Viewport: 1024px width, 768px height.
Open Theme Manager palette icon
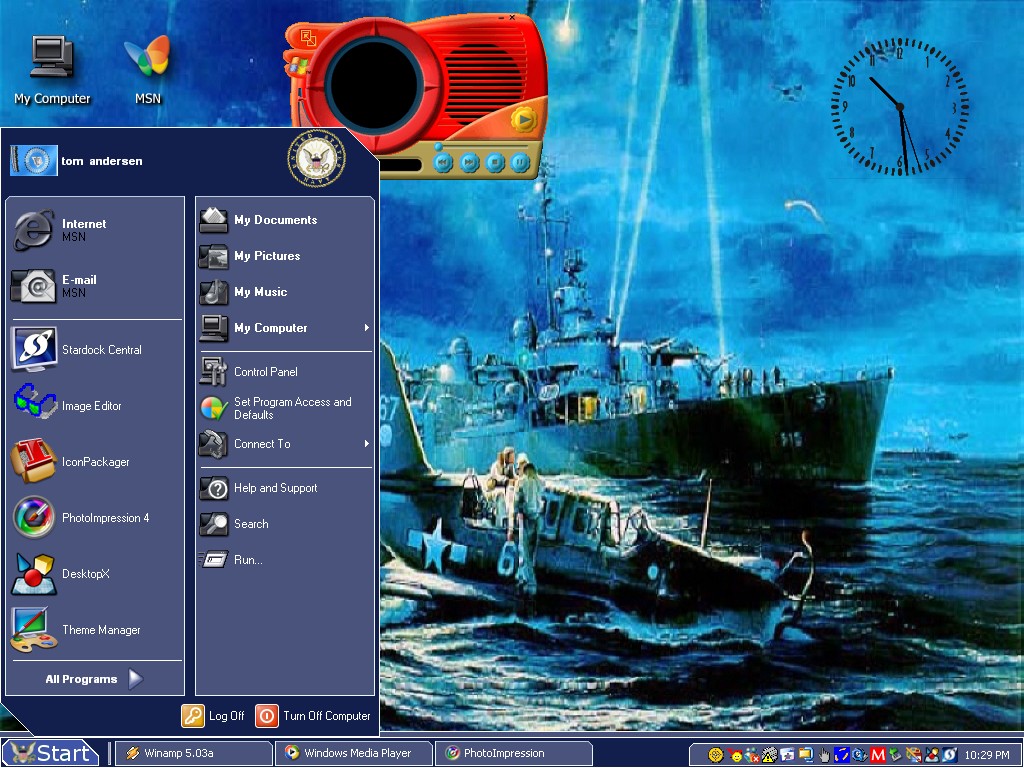click(34, 630)
